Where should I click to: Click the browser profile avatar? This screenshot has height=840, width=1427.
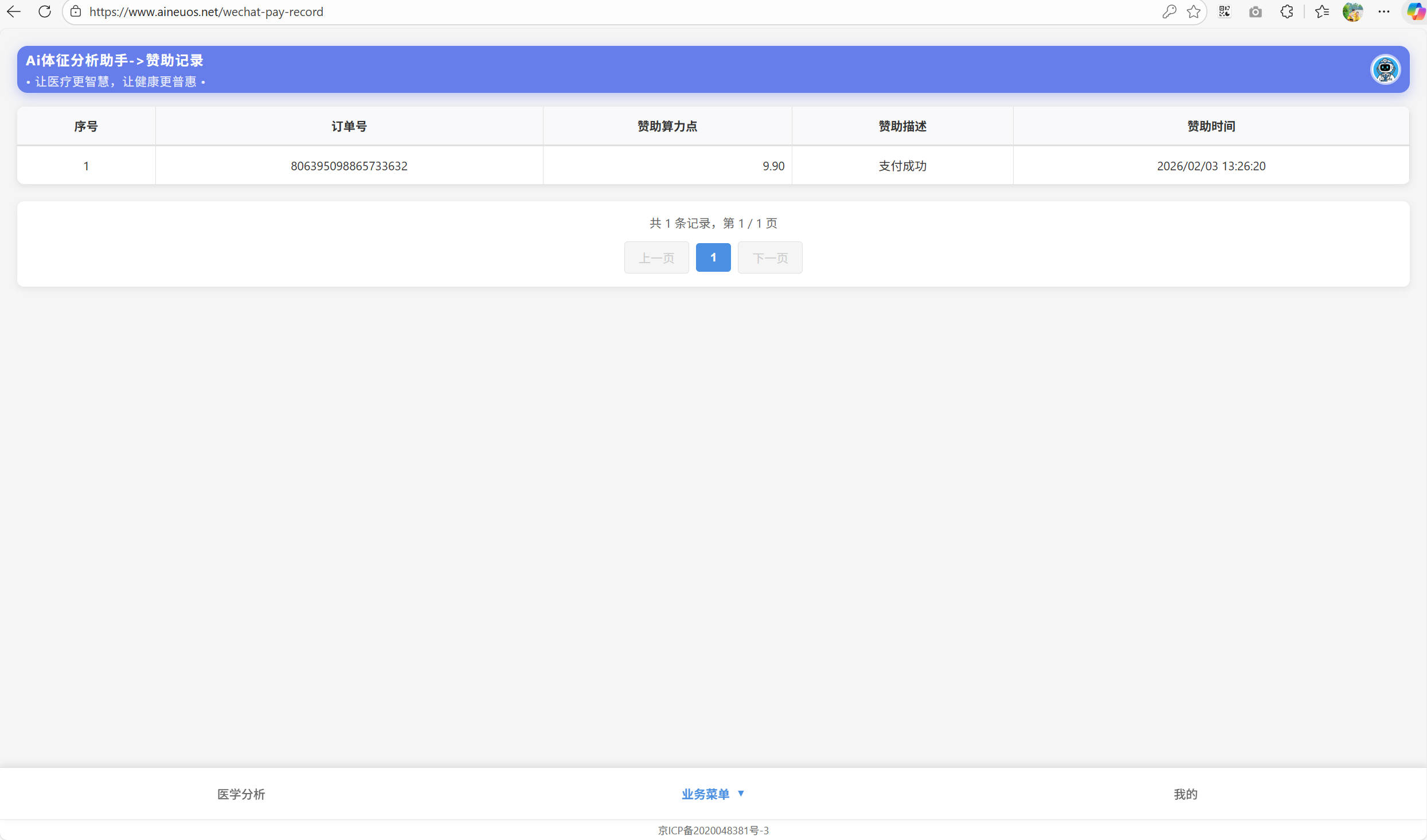(1352, 11)
